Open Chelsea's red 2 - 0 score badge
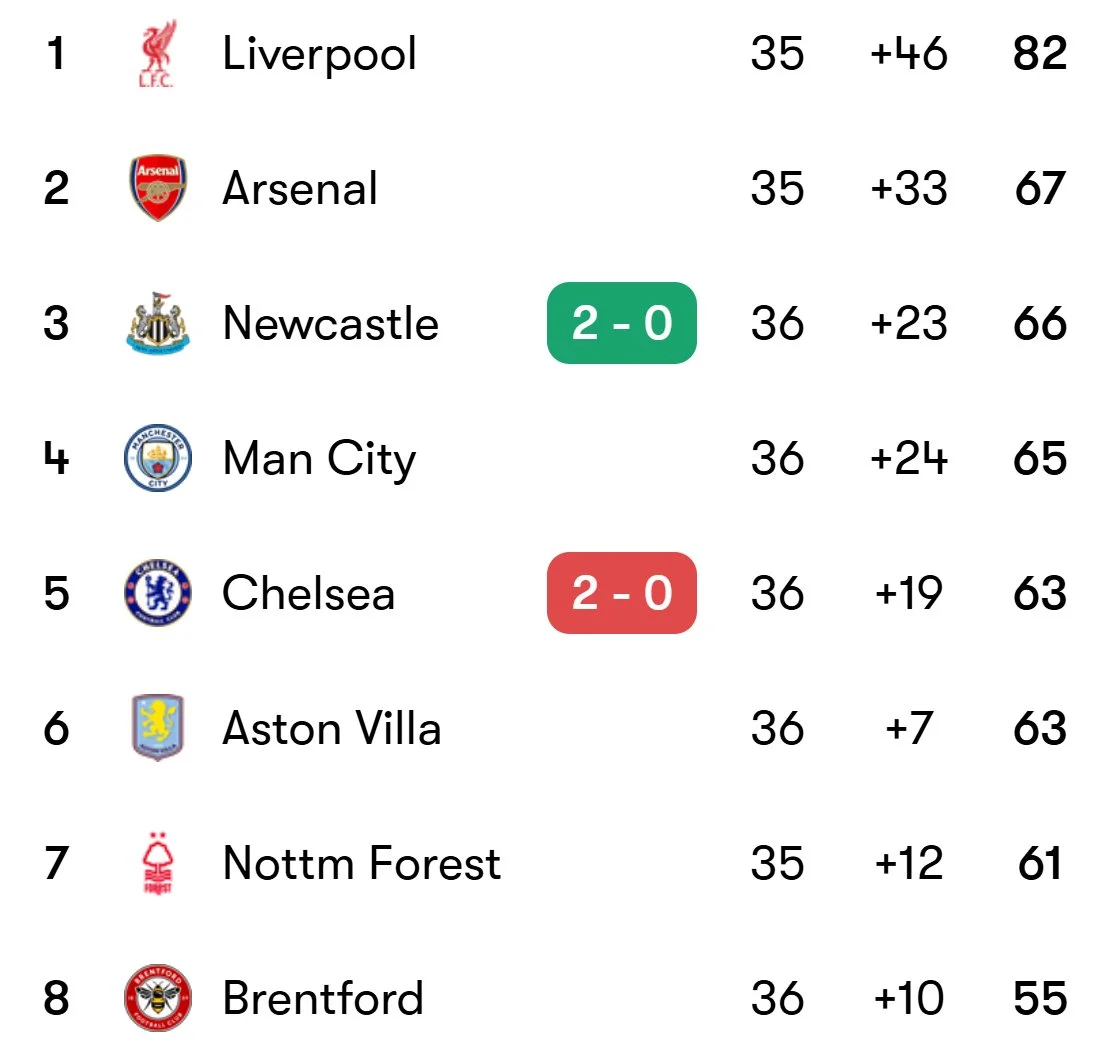1112x1052 pixels. (621, 593)
